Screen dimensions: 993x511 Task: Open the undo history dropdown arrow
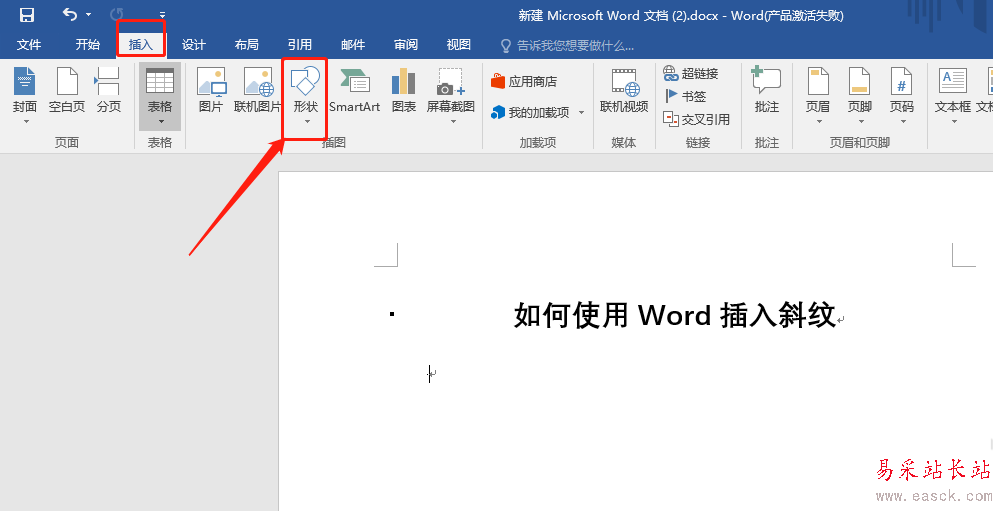[x=89, y=15]
